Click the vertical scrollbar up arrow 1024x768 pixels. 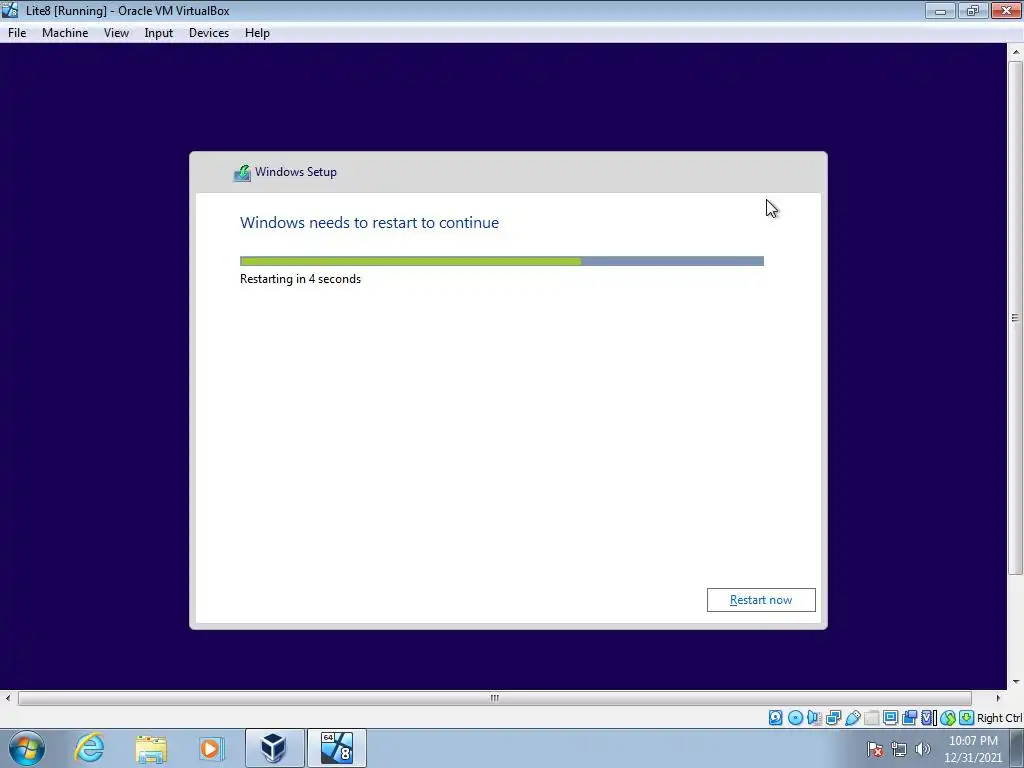click(1016, 52)
